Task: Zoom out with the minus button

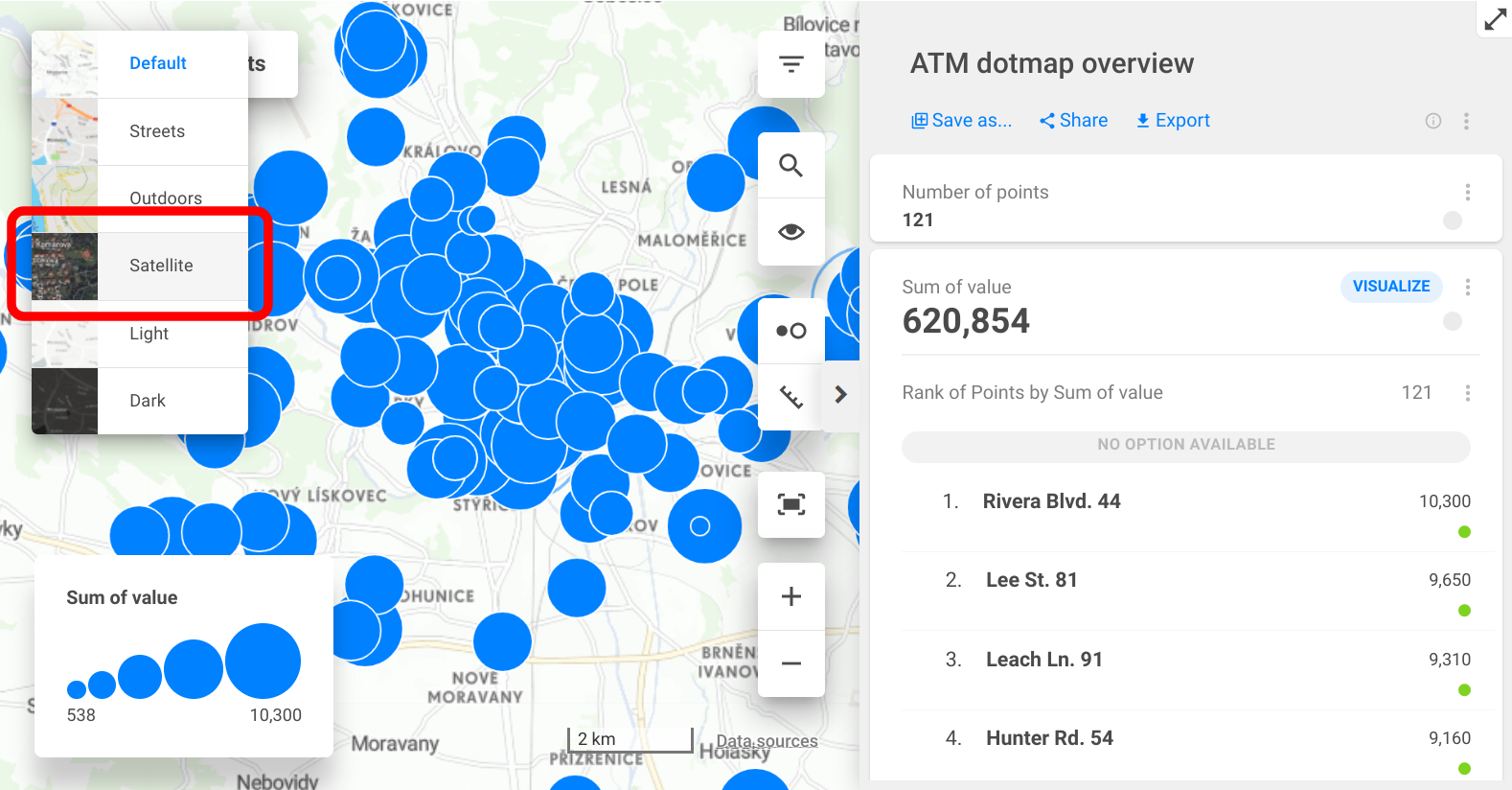Action: tap(790, 663)
